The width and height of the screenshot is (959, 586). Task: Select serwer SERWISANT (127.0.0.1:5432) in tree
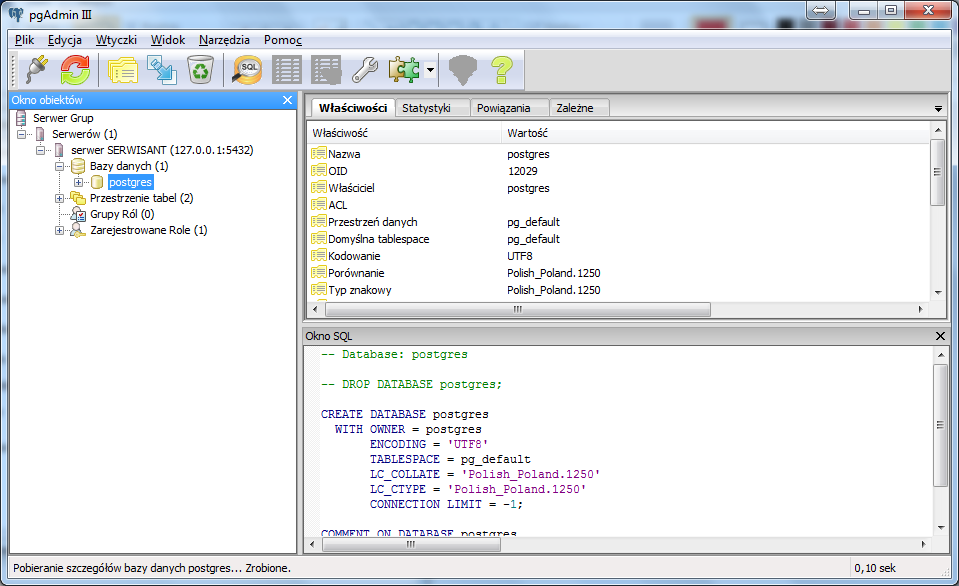tap(162, 150)
